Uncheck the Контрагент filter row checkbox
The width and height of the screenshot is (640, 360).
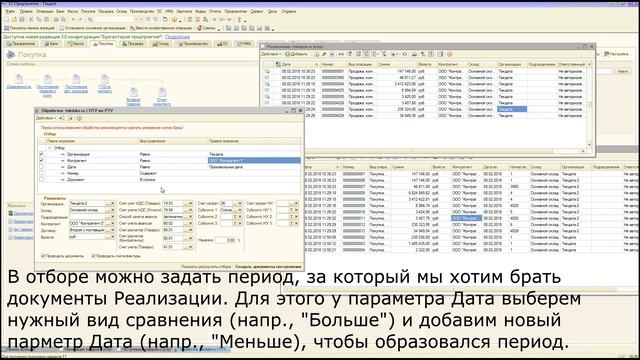41,160
